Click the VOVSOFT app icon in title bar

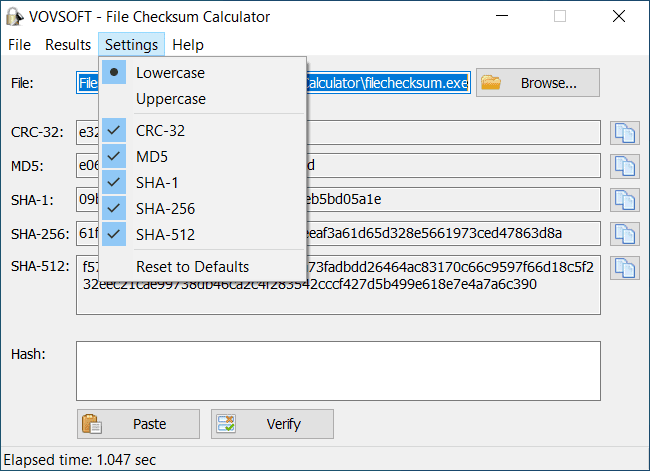(x=15, y=17)
